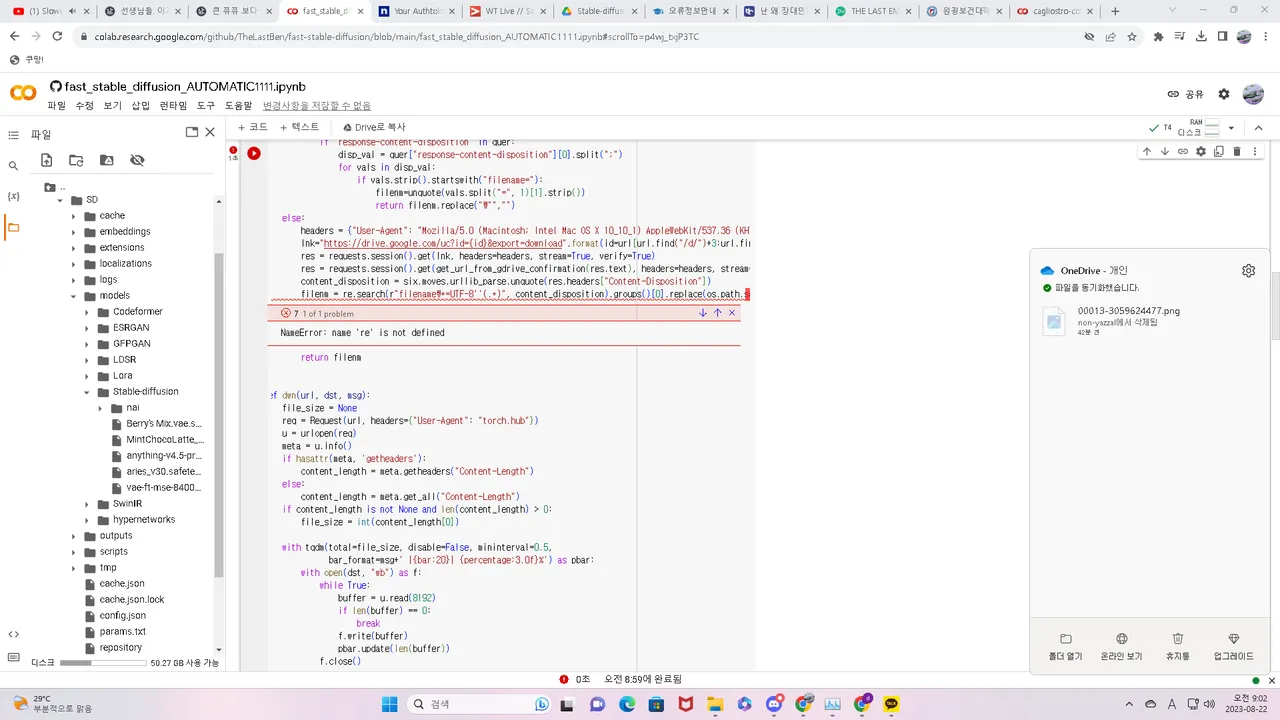This screenshot has width=1280, height=720.
Task: View T4 RAM and disk resources
Action: 1186,128
